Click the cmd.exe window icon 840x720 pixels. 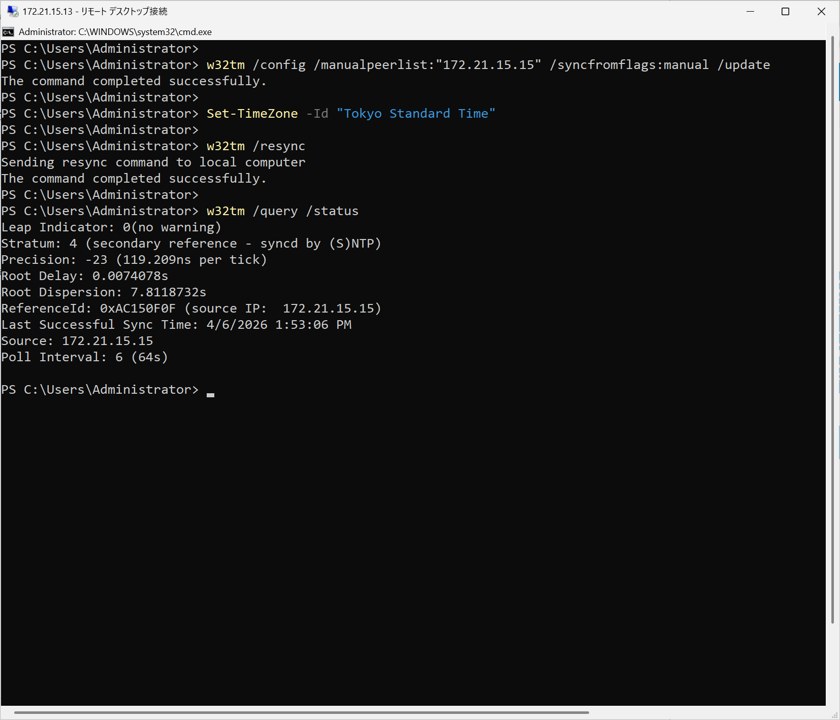click(8, 32)
